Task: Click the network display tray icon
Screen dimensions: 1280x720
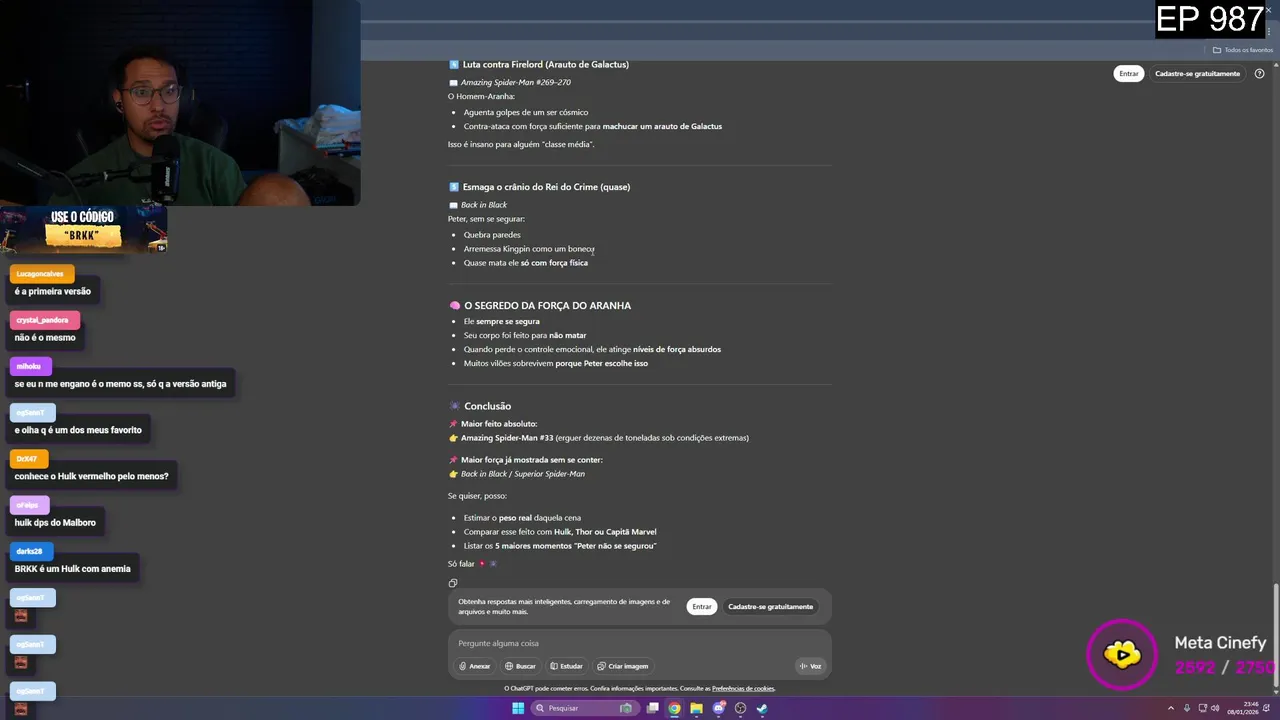Action: point(1201,708)
